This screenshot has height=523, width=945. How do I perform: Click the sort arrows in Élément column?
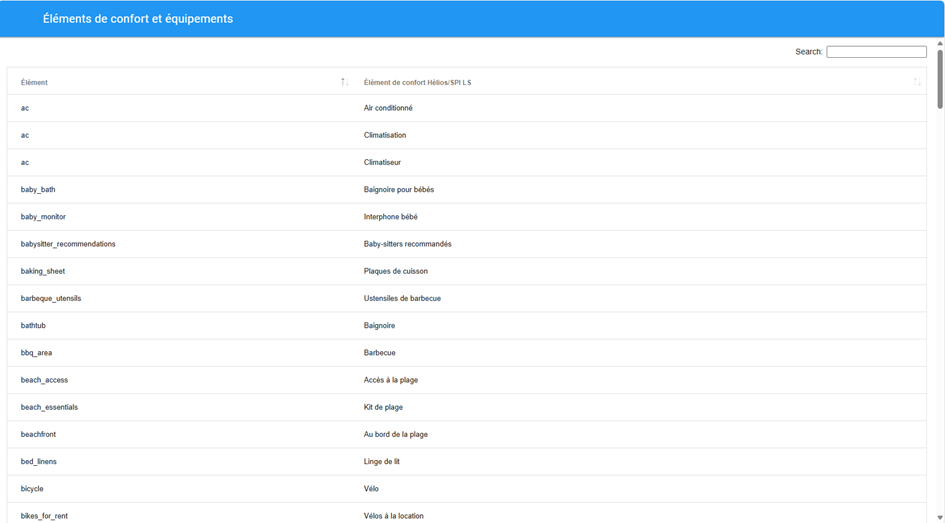click(344, 82)
